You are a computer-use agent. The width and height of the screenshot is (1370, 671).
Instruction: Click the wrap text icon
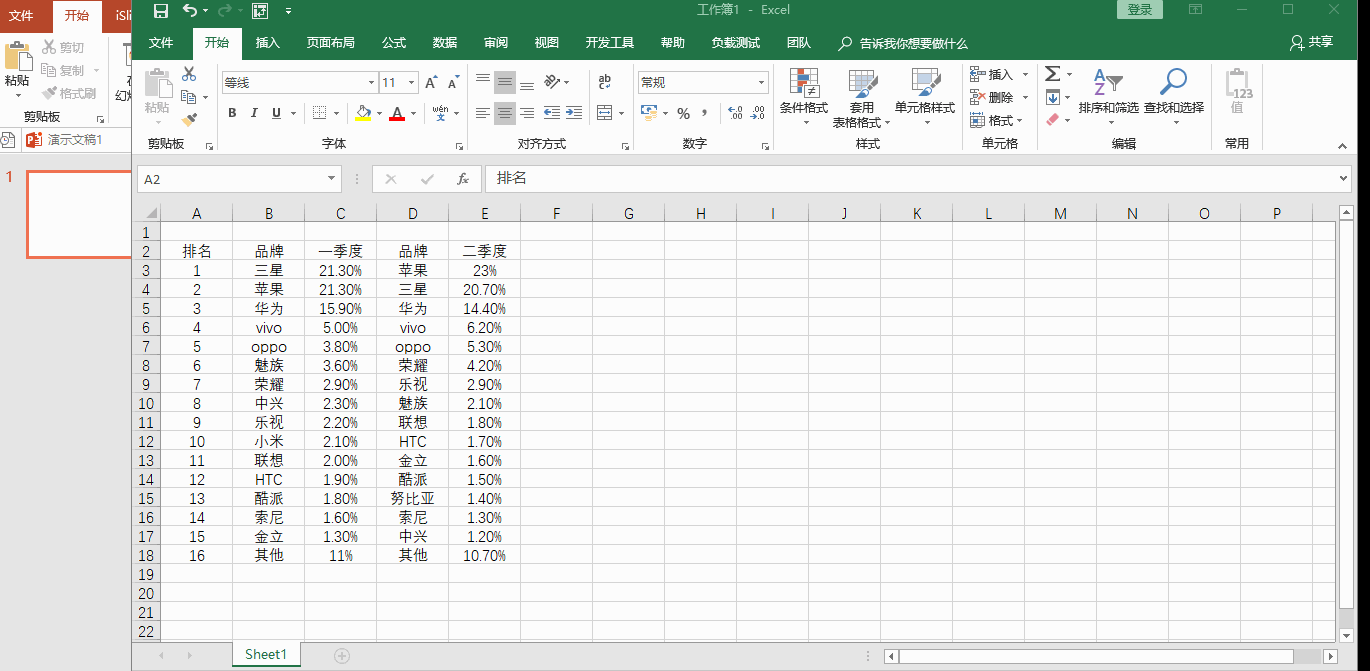[605, 82]
